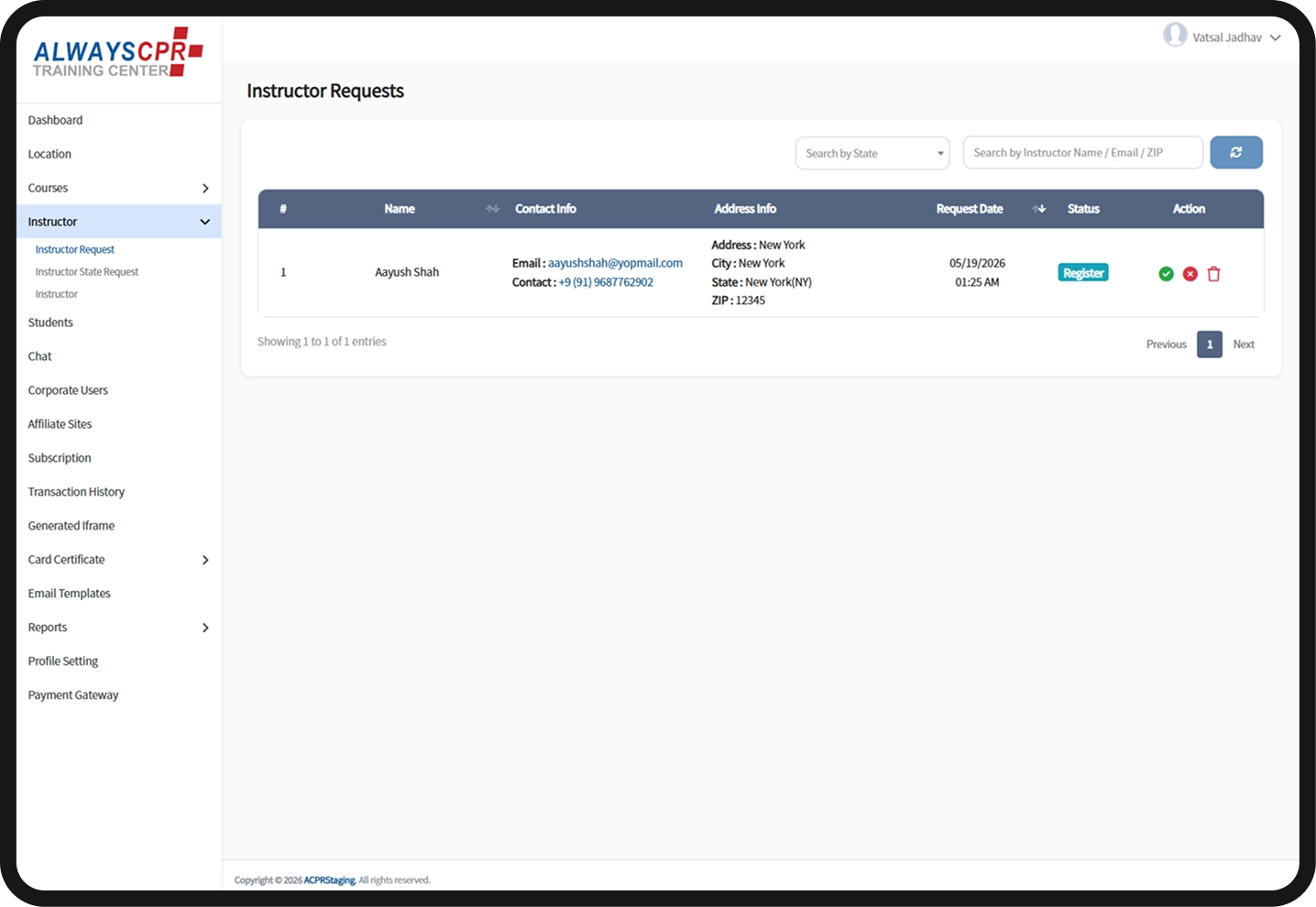The width and height of the screenshot is (1316, 907).
Task: Click the request date 05/19/2026
Action: click(x=977, y=263)
